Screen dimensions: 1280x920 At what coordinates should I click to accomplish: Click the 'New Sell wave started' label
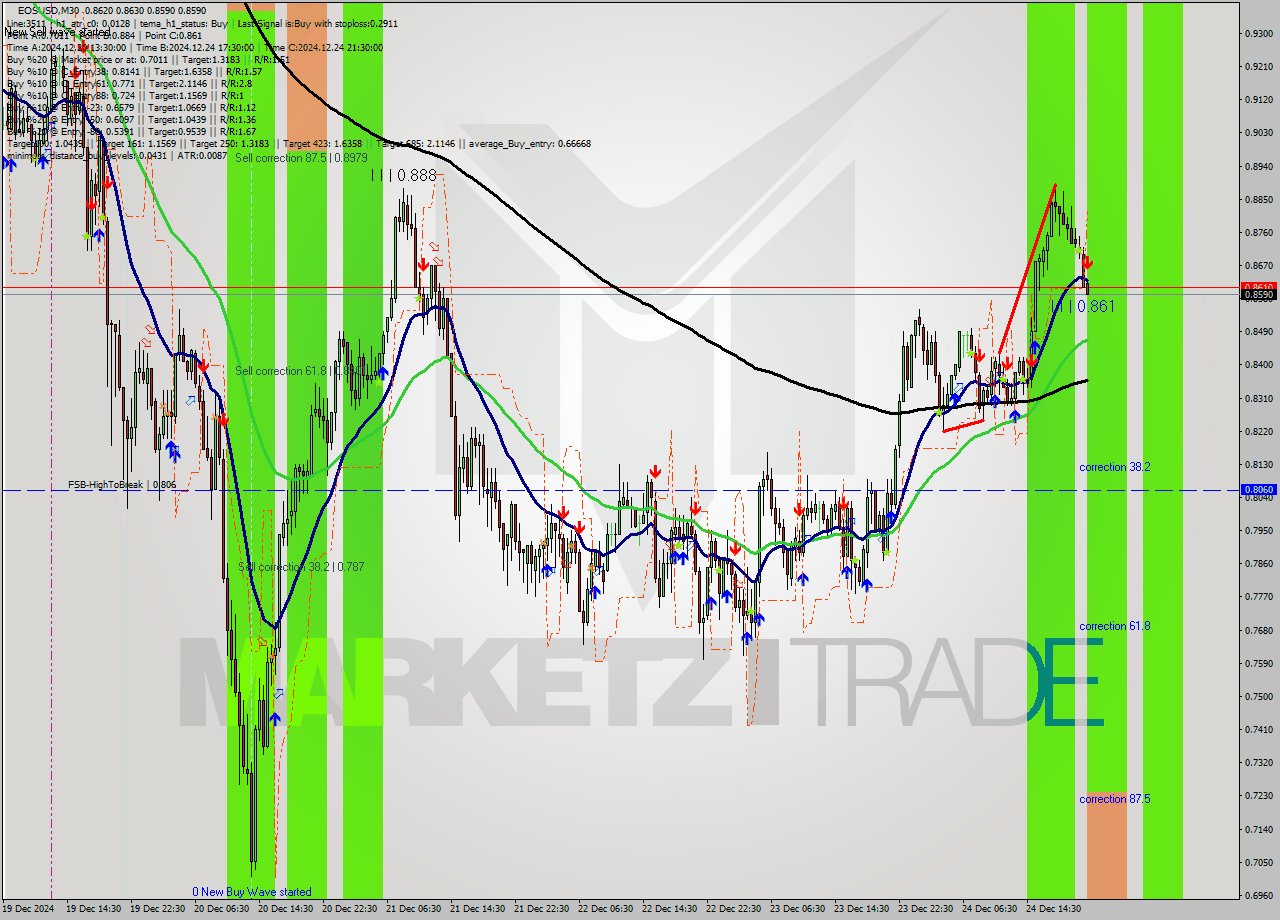coord(57,33)
